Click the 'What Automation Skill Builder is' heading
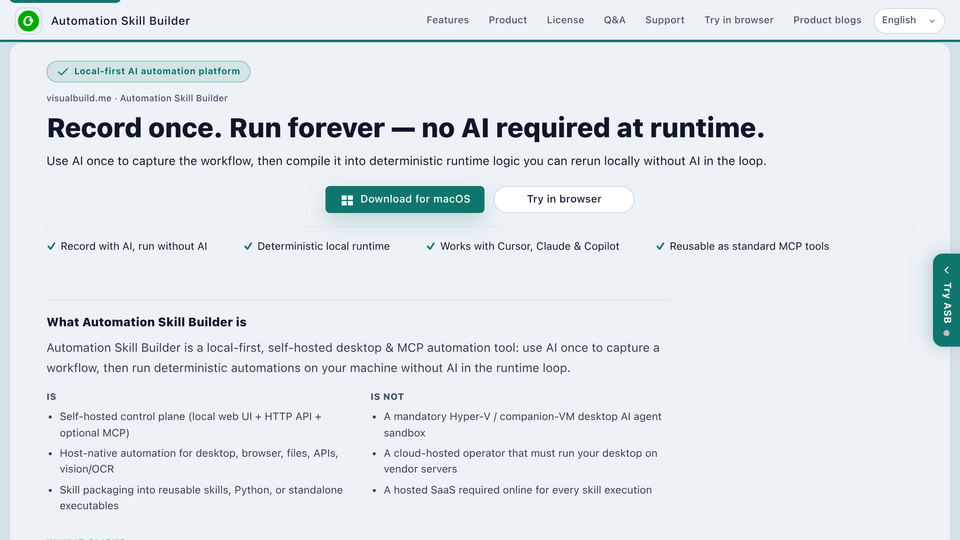960x540 pixels. coord(146,322)
